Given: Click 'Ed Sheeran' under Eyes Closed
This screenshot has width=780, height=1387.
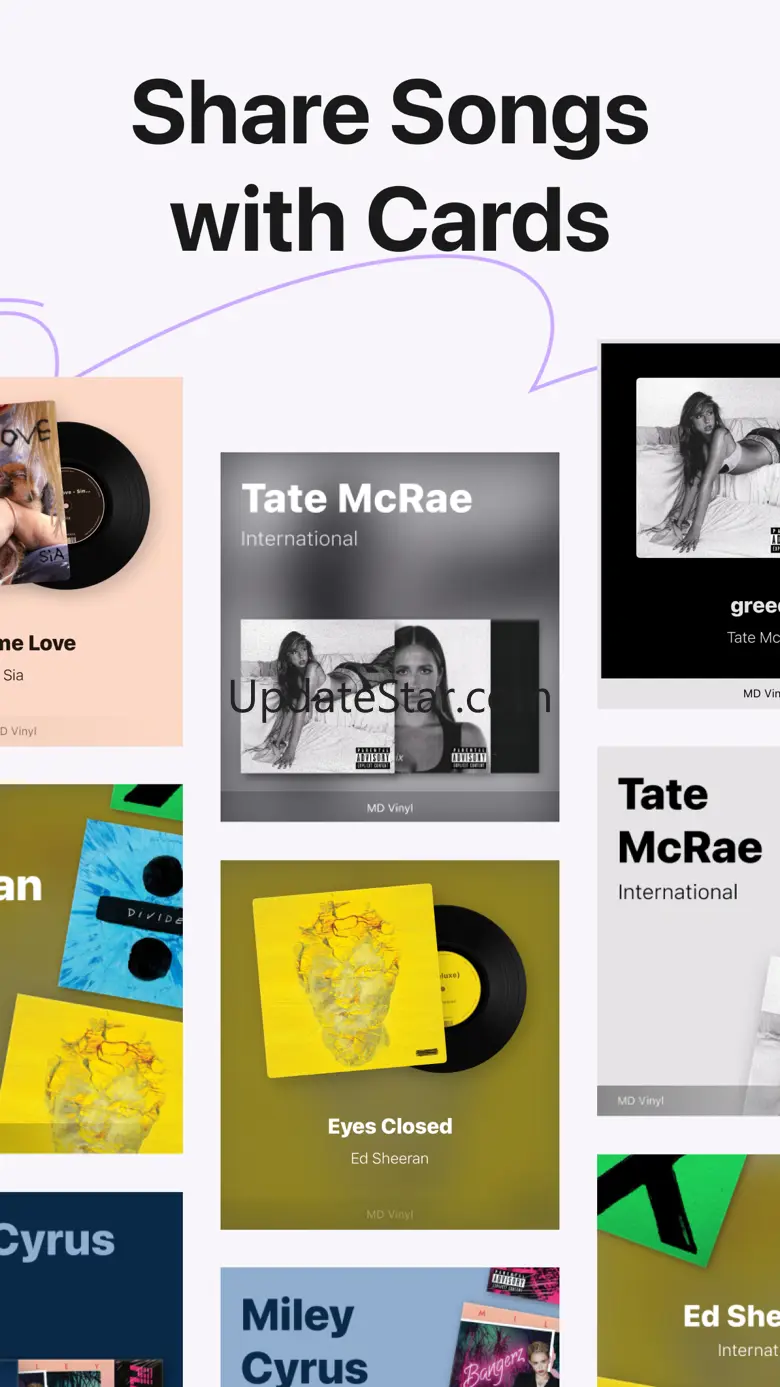Looking at the screenshot, I should [390, 1158].
